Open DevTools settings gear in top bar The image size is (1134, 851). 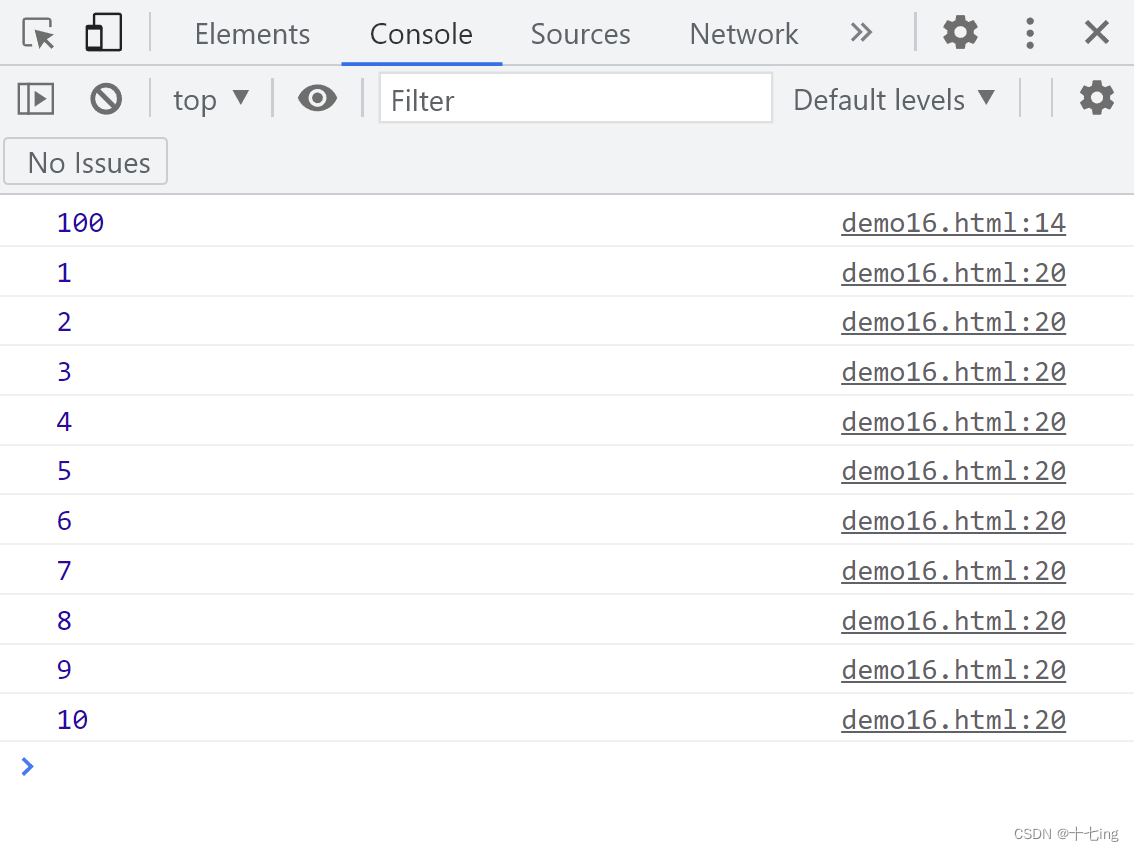click(x=960, y=33)
